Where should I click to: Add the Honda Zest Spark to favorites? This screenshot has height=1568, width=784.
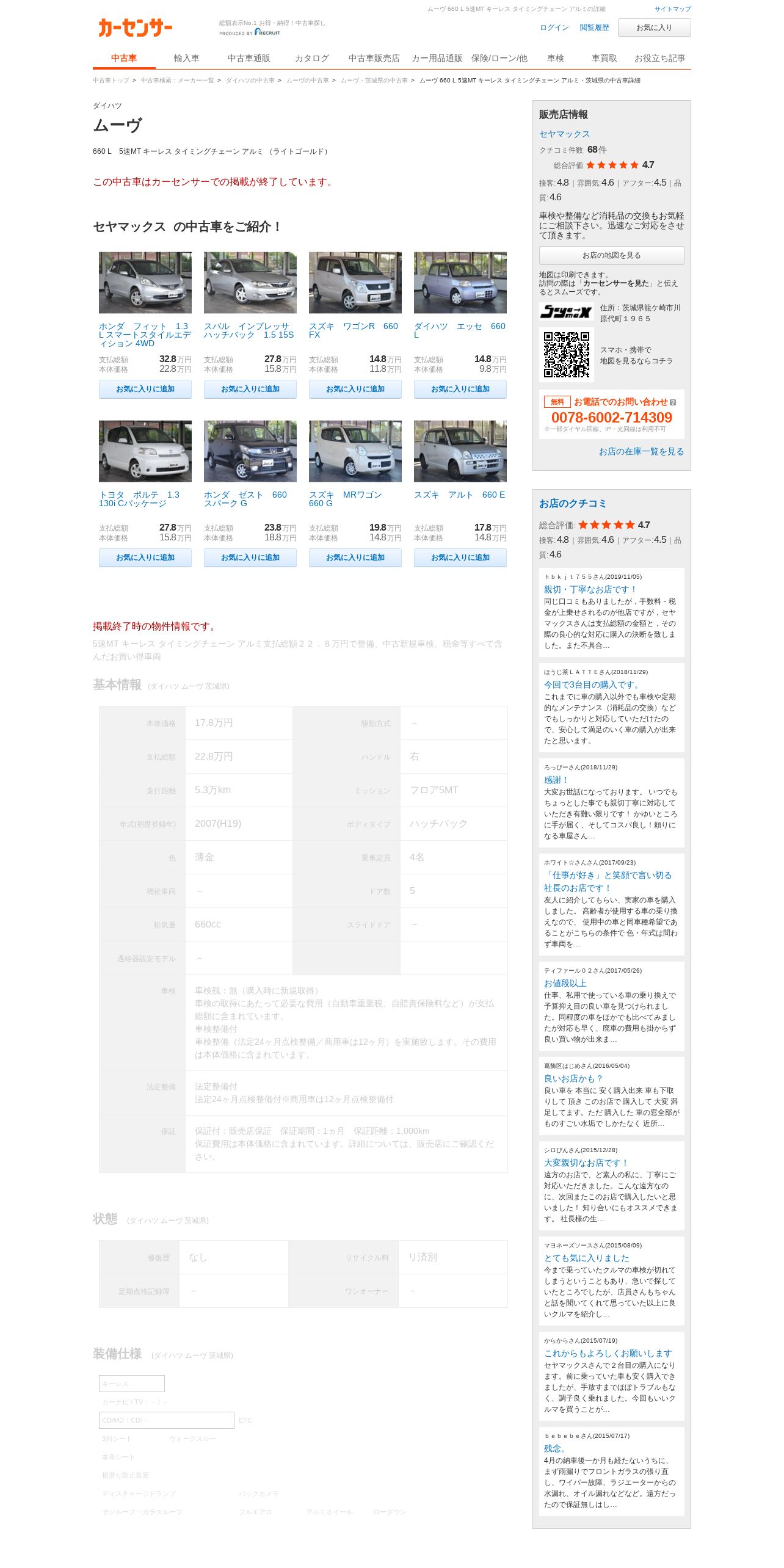click(x=250, y=557)
